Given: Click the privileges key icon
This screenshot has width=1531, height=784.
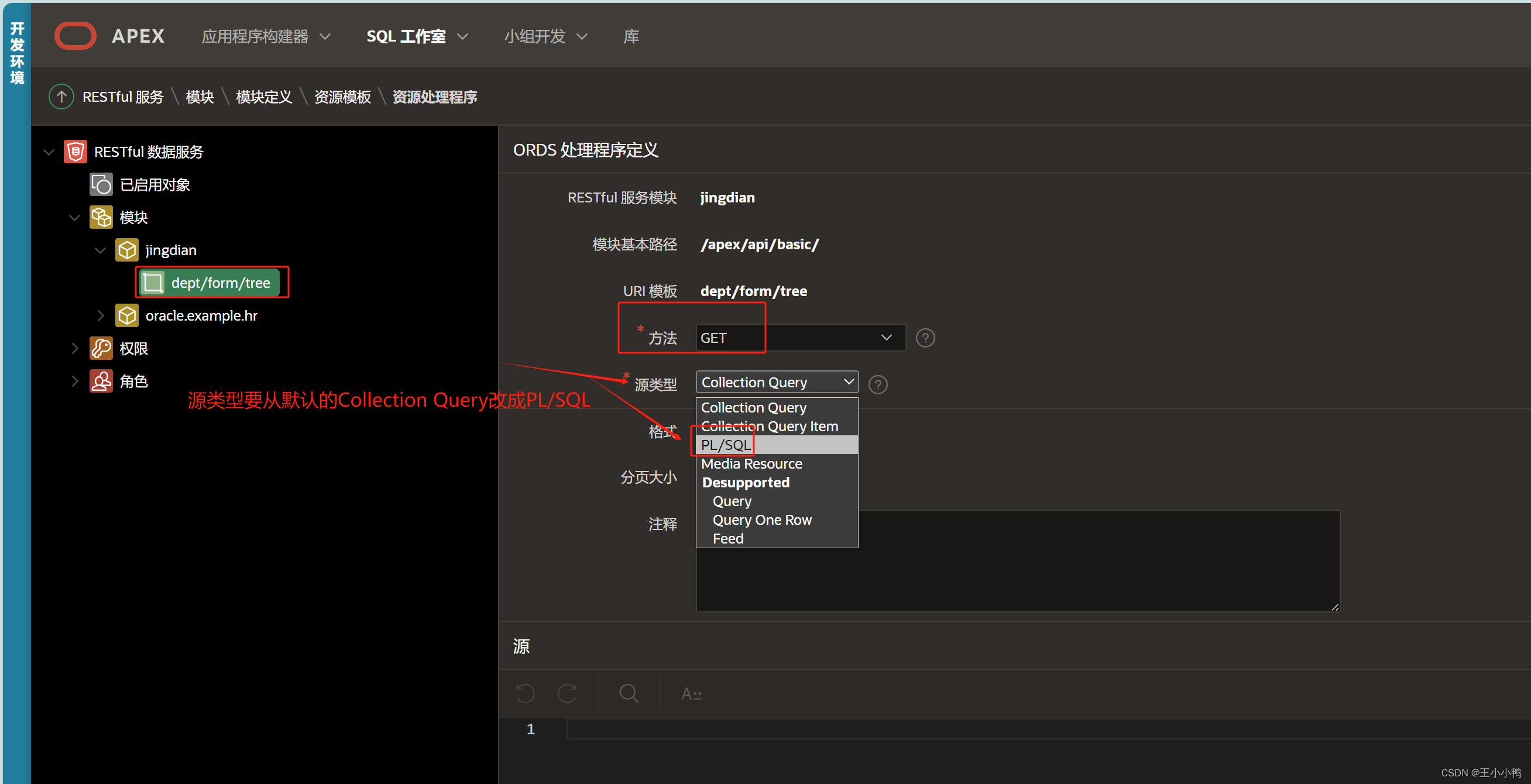Looking at the screenshot, I should (101, 349).
